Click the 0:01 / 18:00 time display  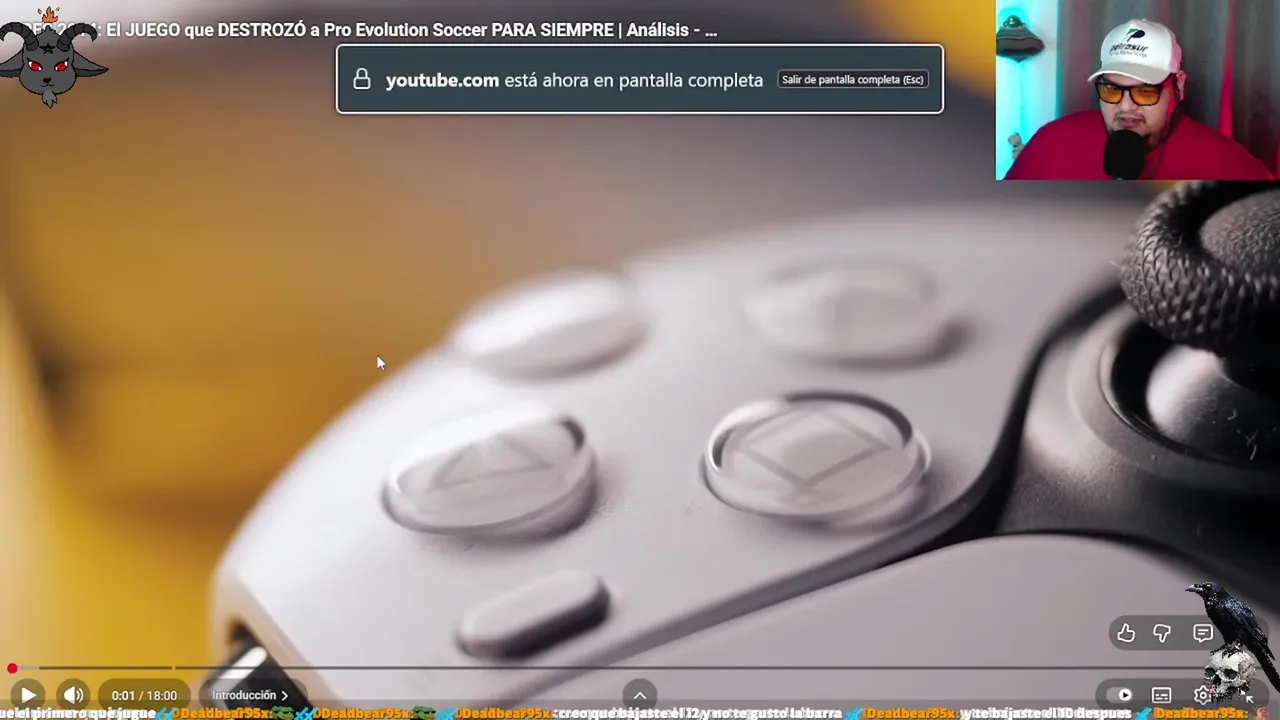tap(144, 695)
